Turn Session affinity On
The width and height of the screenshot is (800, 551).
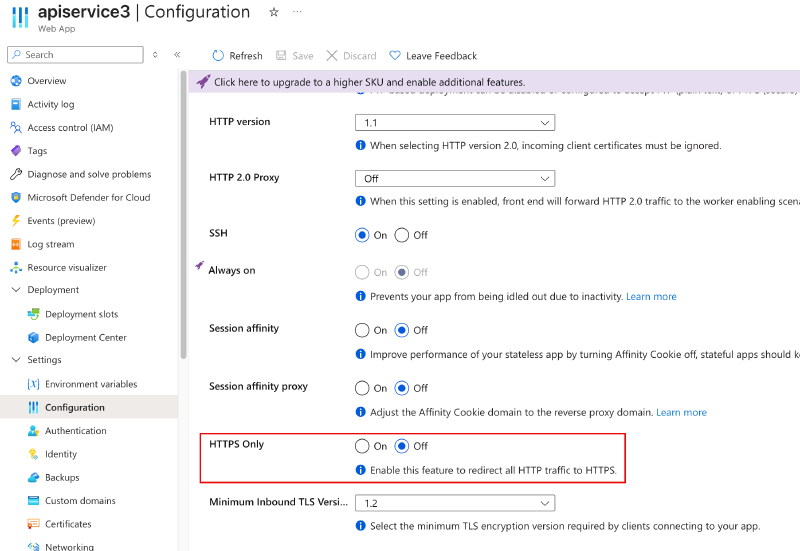[362, 330]
